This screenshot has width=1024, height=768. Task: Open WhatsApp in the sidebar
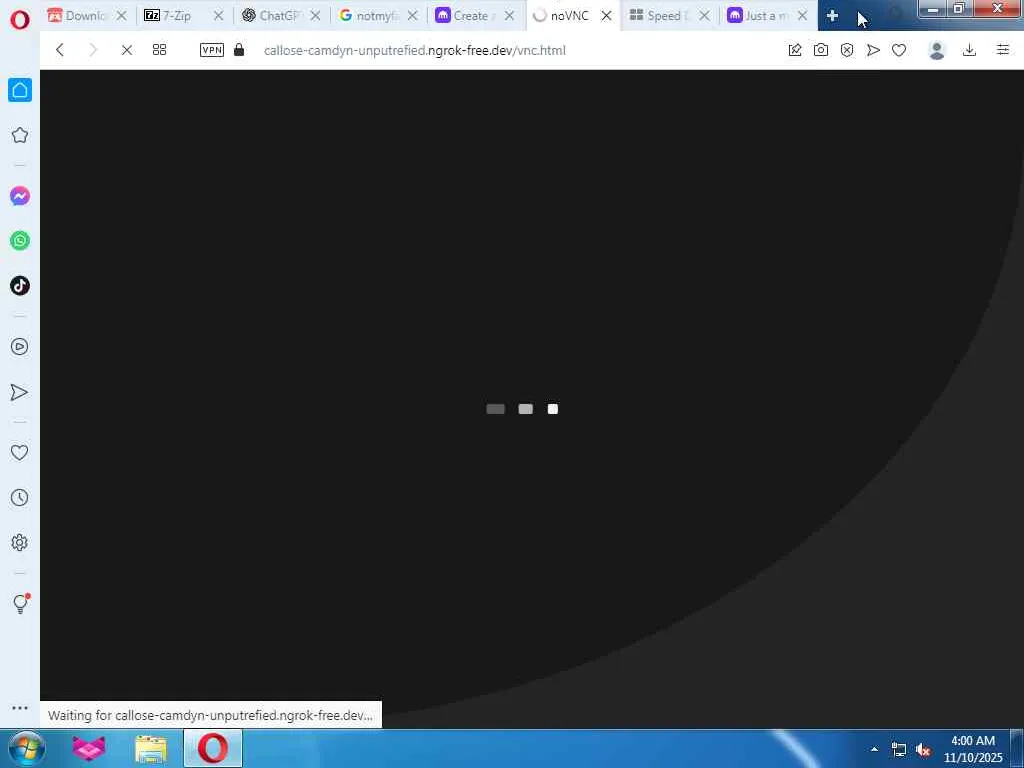tap(20, 241)
